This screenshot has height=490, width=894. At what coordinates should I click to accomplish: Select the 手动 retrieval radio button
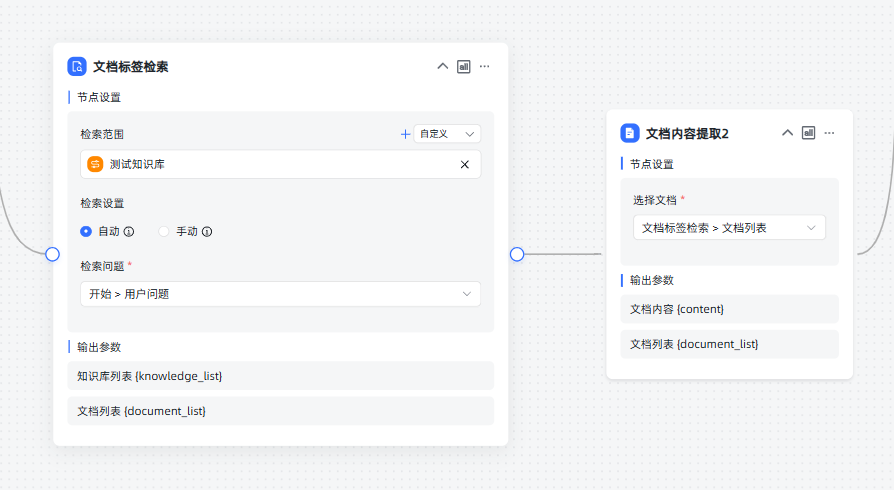coord(164,232)
